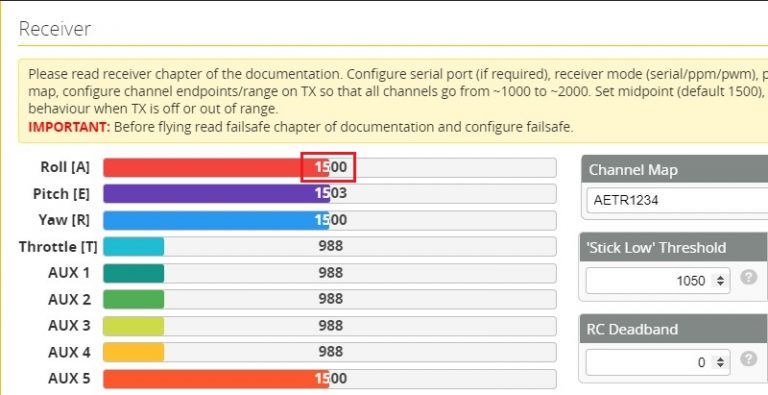The height and width of the screenshot is (395, 768).
Task: Click the Channel Map panel header
Action: 674,170
